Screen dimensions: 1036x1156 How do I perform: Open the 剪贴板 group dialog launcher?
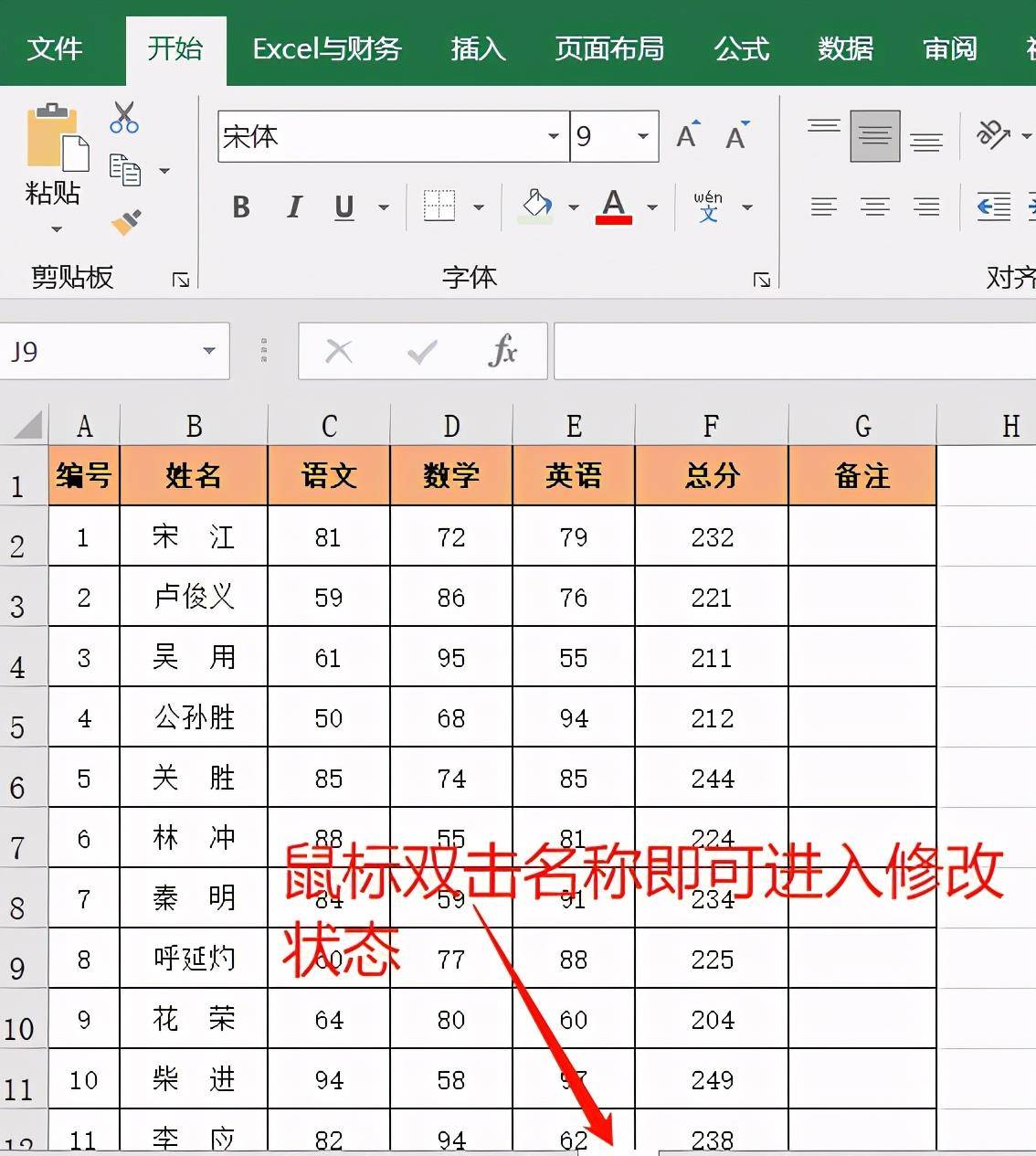(182, 279)
